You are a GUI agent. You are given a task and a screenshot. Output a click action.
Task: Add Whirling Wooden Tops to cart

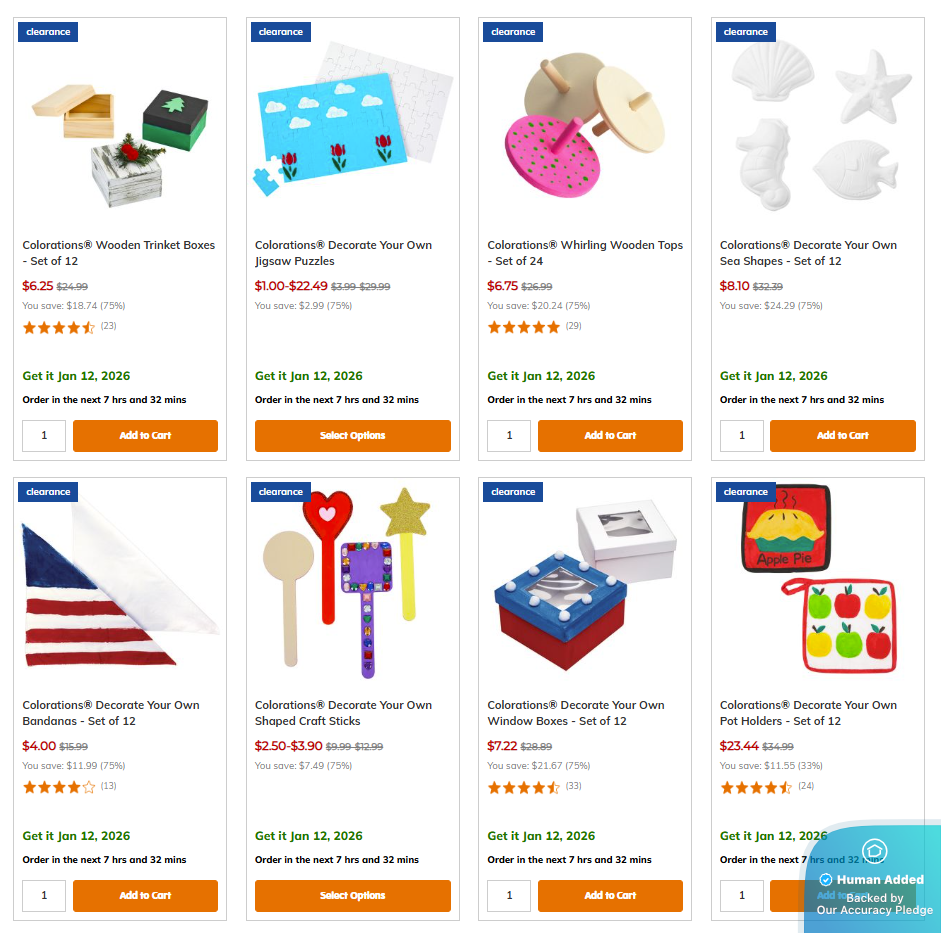pos(610,436)
